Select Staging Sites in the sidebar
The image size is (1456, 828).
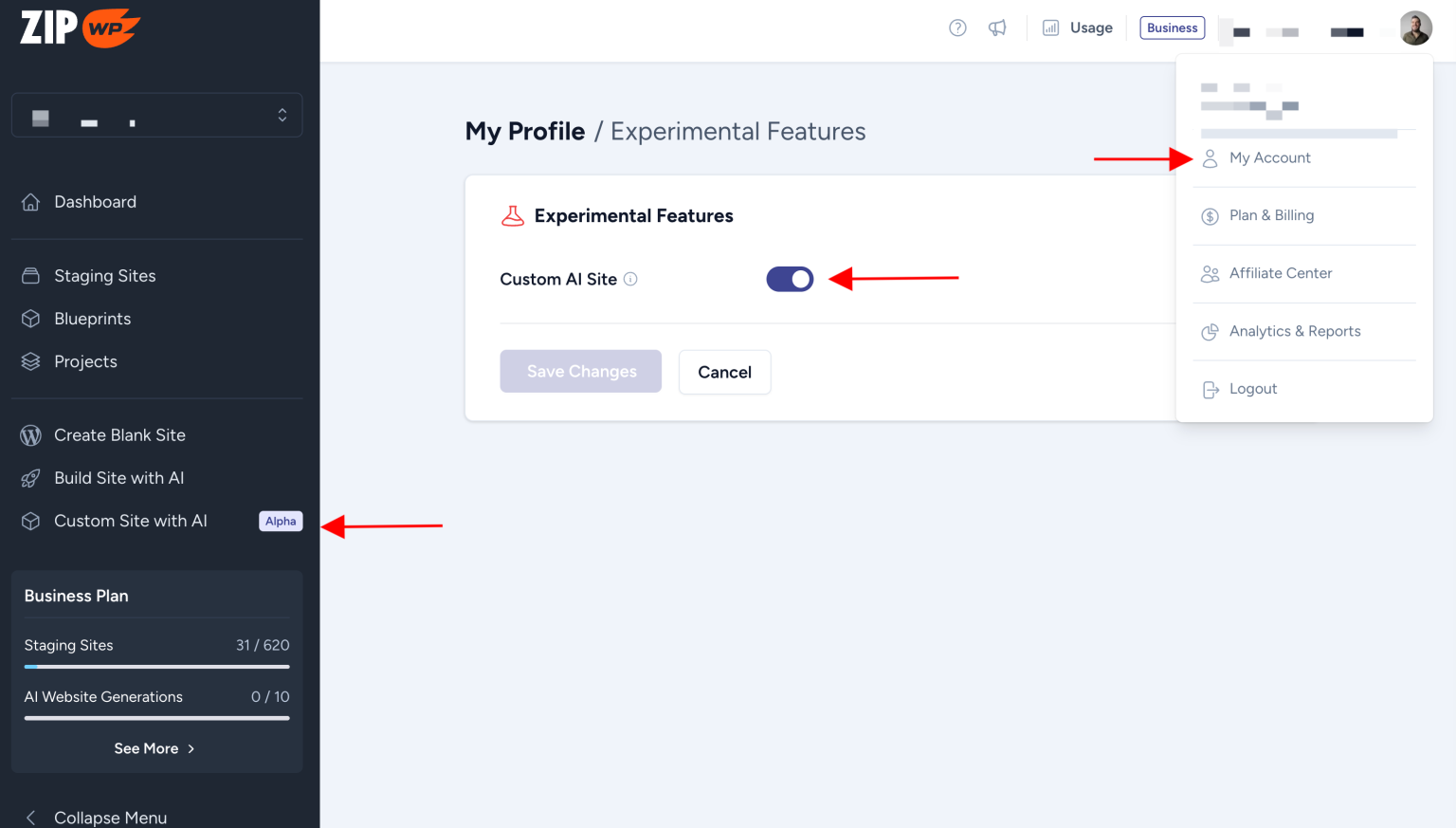[x=104, y=275]
